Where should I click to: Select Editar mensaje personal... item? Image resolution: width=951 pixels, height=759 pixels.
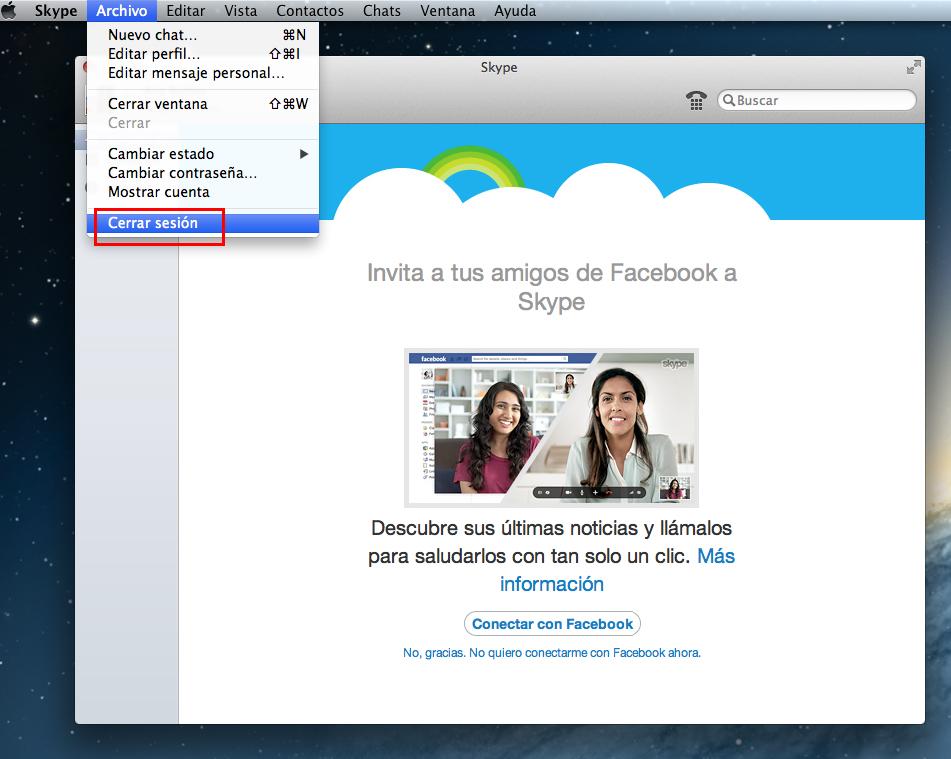tap(196, 73)
